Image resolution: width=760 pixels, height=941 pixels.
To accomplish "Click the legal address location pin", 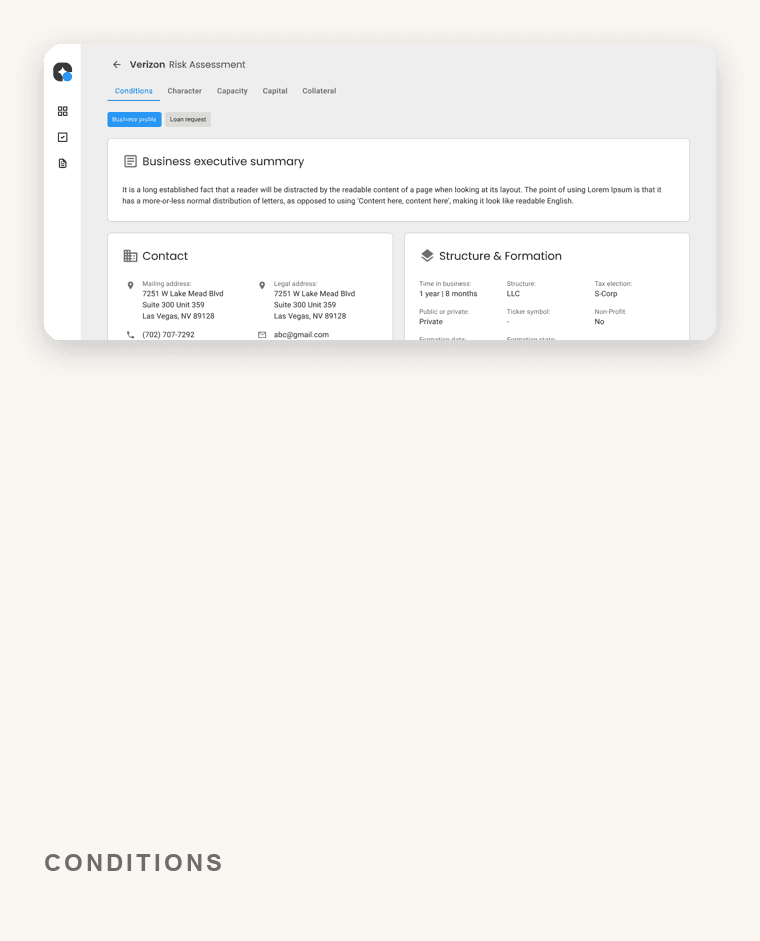I will pos(262,286).
